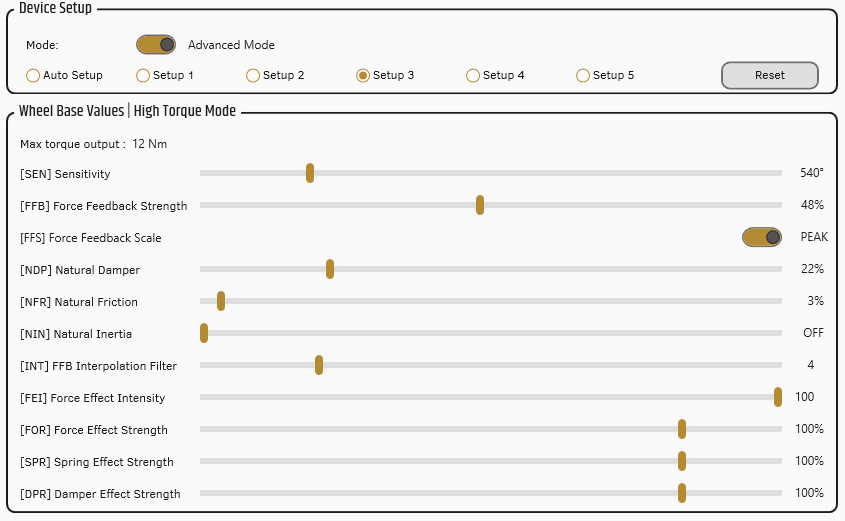The width and height of the screenshot is (845, 521).
Task: Click the Sensitivity slider handle
Action: click(x=310, y=173)
